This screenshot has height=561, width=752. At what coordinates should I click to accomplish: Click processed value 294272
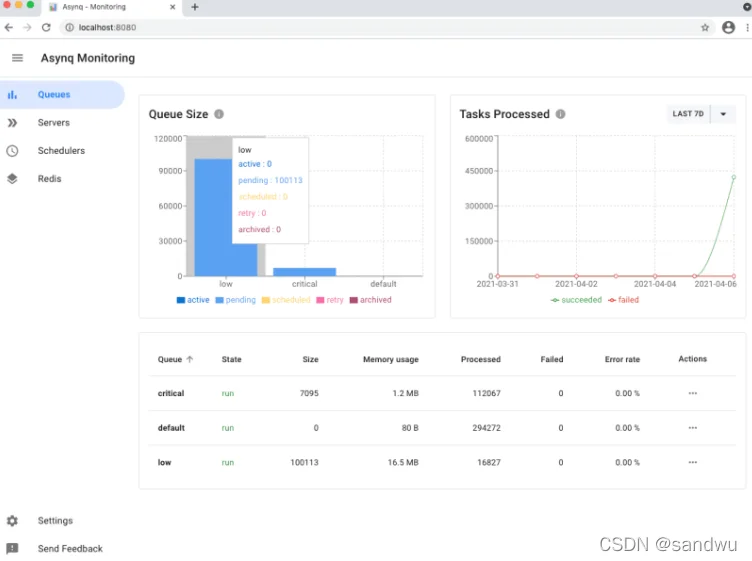[x=486, y=428]
